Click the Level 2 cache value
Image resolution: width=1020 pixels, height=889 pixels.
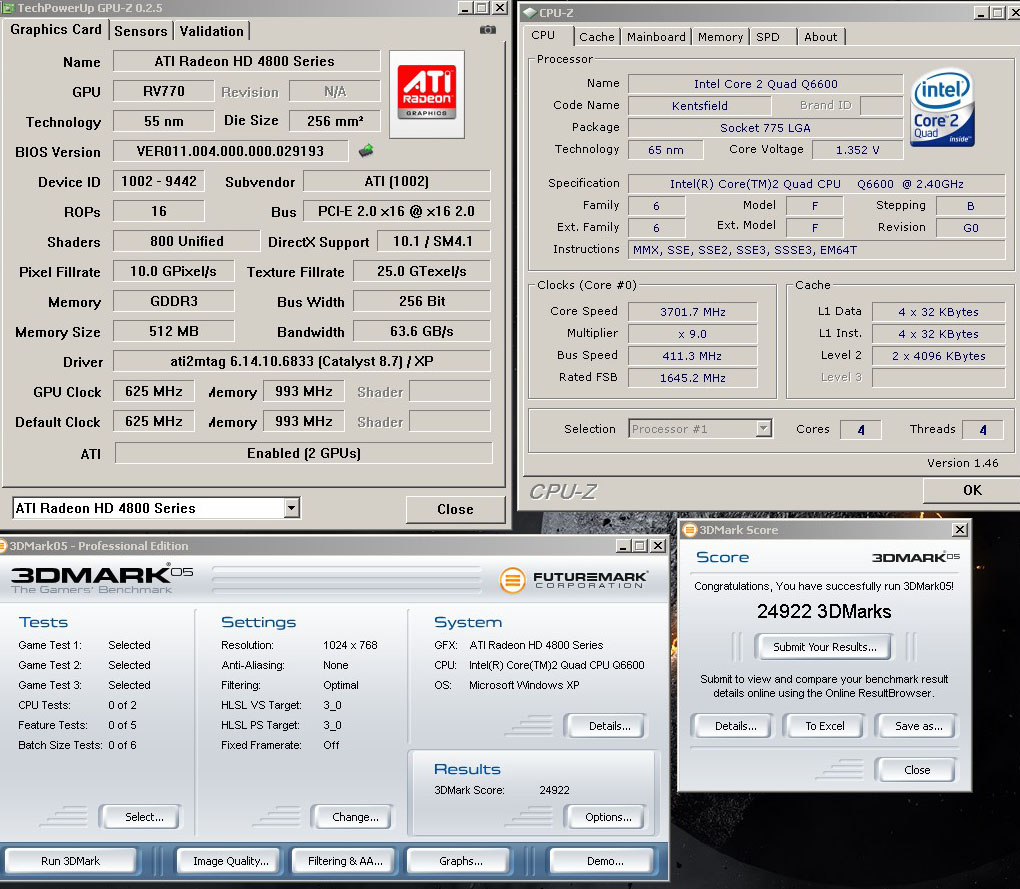click(938, 356)
